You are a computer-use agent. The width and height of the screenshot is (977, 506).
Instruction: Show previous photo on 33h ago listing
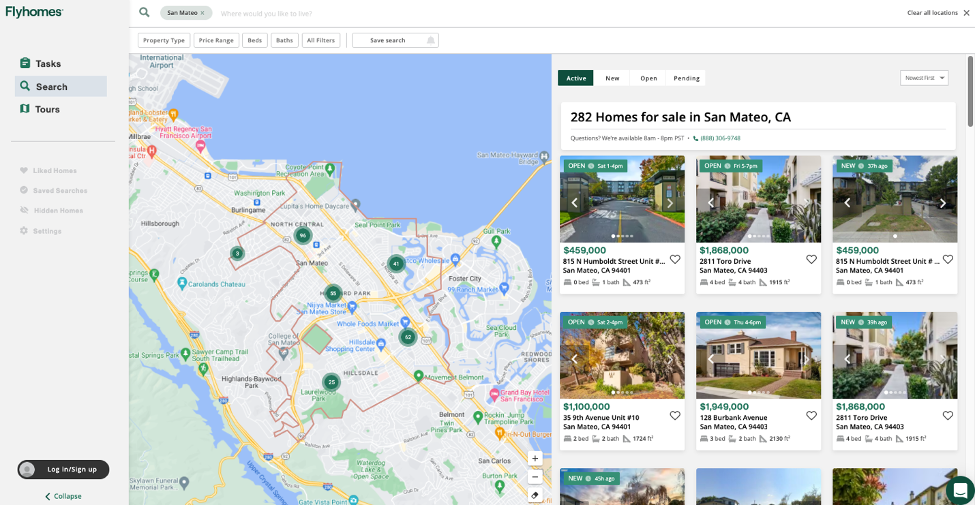coord(847,359)
